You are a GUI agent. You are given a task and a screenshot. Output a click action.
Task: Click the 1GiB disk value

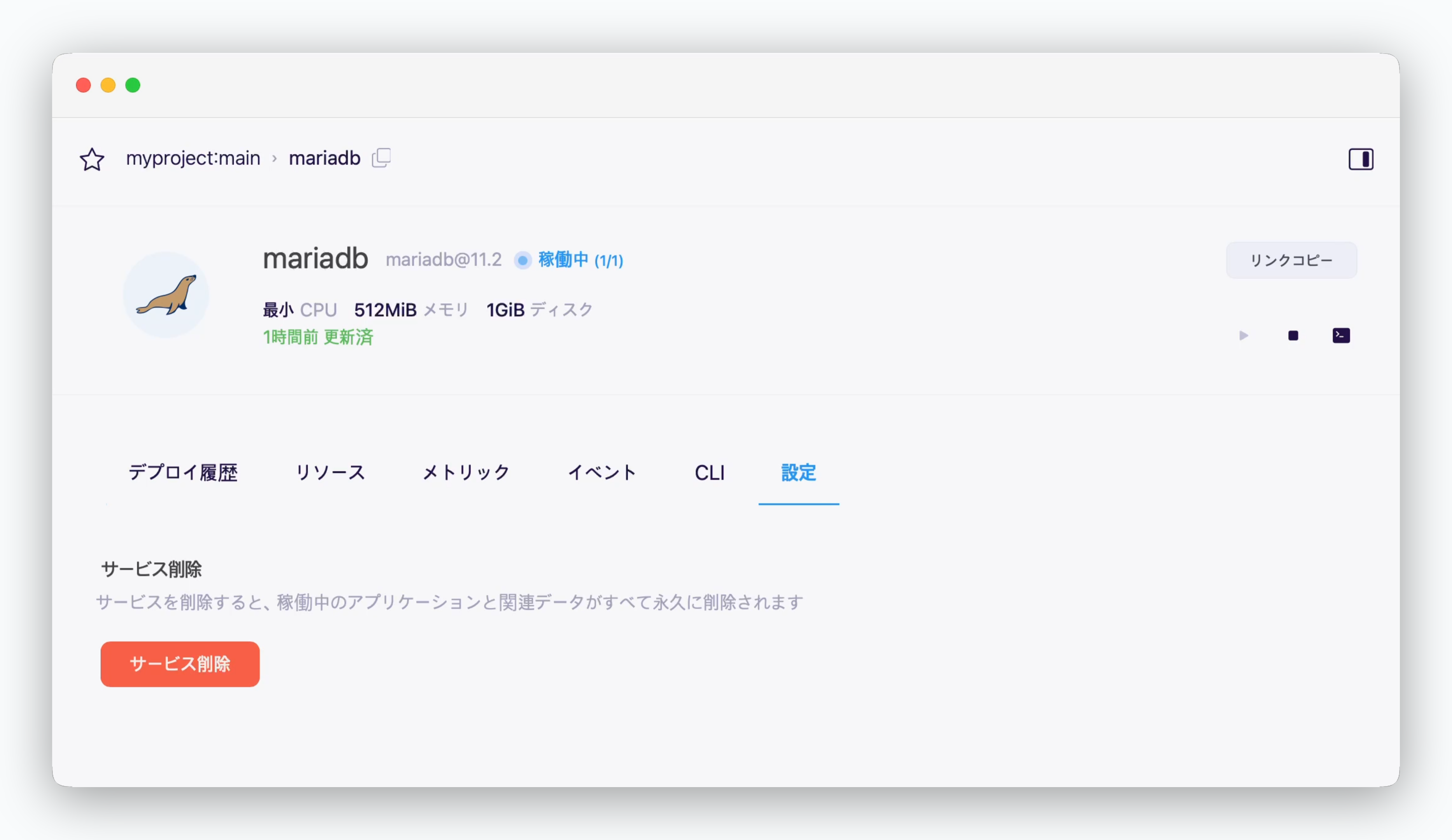point(505,310)
